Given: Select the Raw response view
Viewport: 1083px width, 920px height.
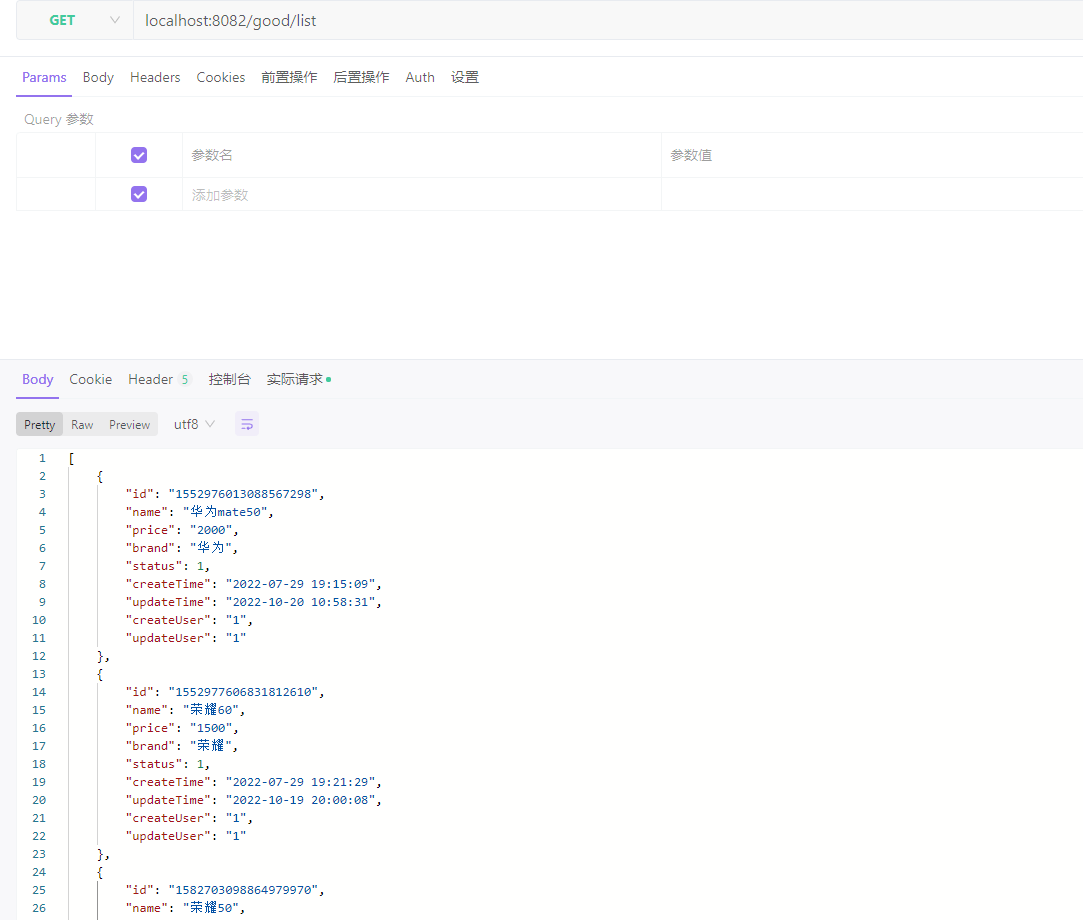Looking at the screenshot, I should coord(82,424).
